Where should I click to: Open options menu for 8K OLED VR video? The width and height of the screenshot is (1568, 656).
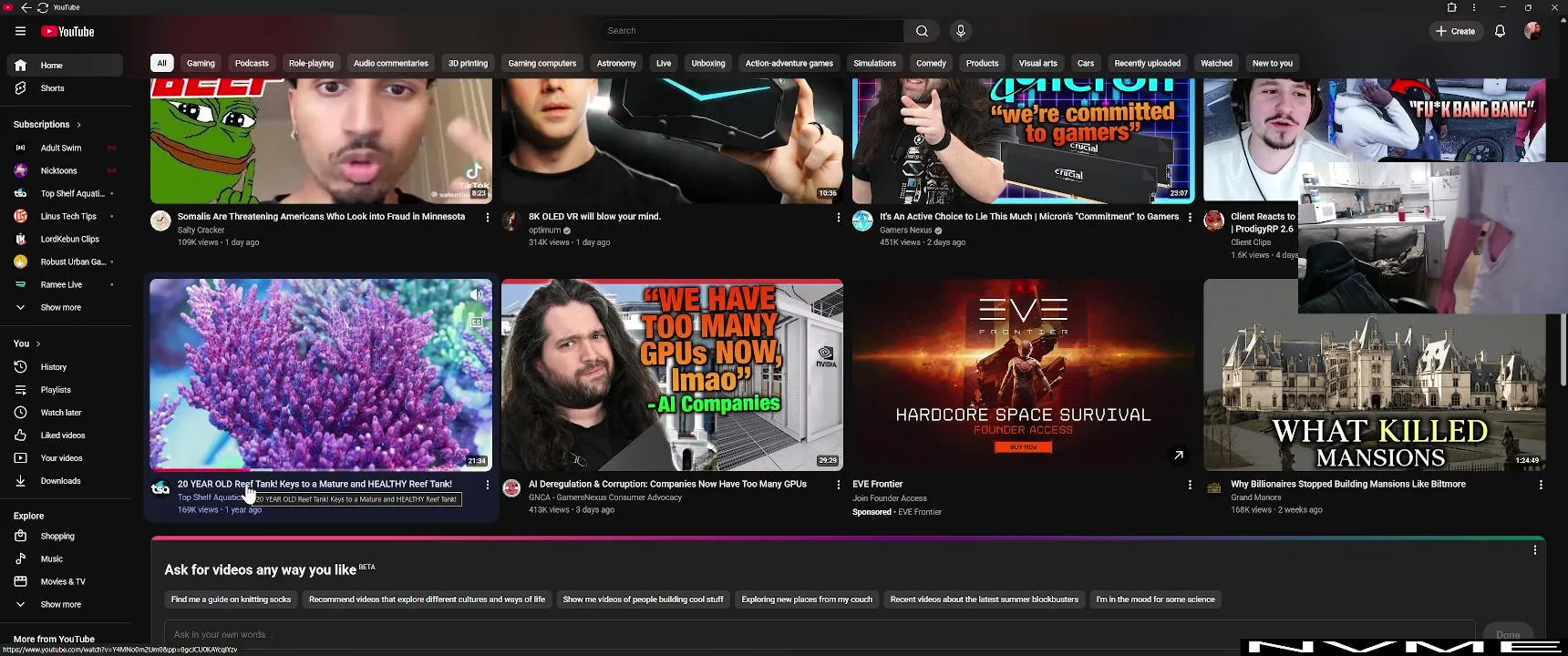(839, 218)
